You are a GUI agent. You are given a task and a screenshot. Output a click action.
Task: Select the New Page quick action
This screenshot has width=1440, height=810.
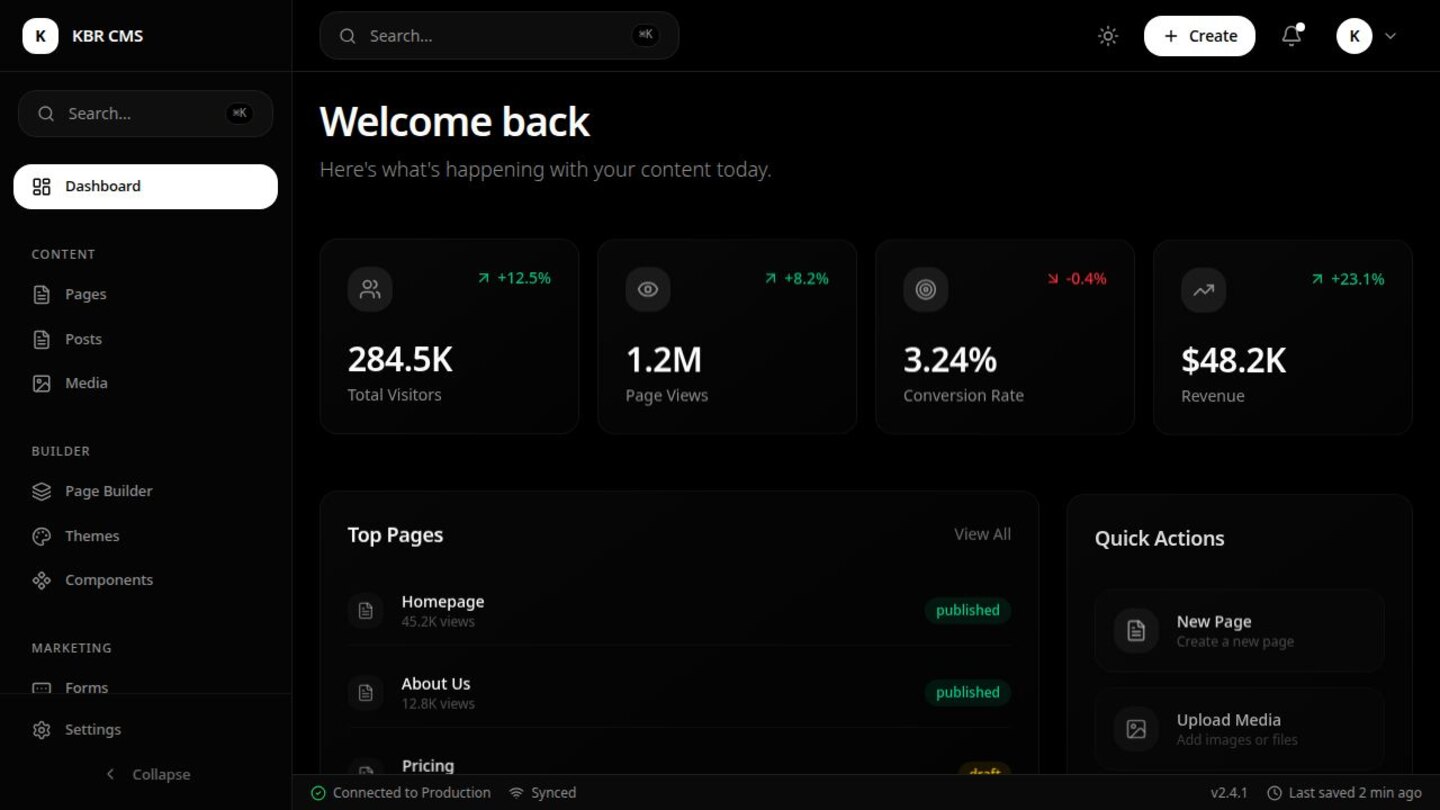point(1239,631)
